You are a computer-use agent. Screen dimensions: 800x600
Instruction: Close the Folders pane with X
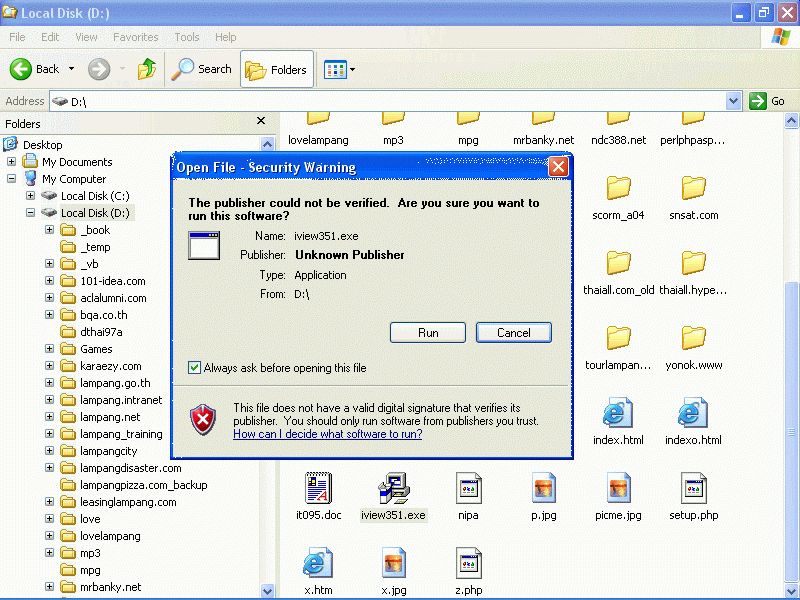click(261, 122)
